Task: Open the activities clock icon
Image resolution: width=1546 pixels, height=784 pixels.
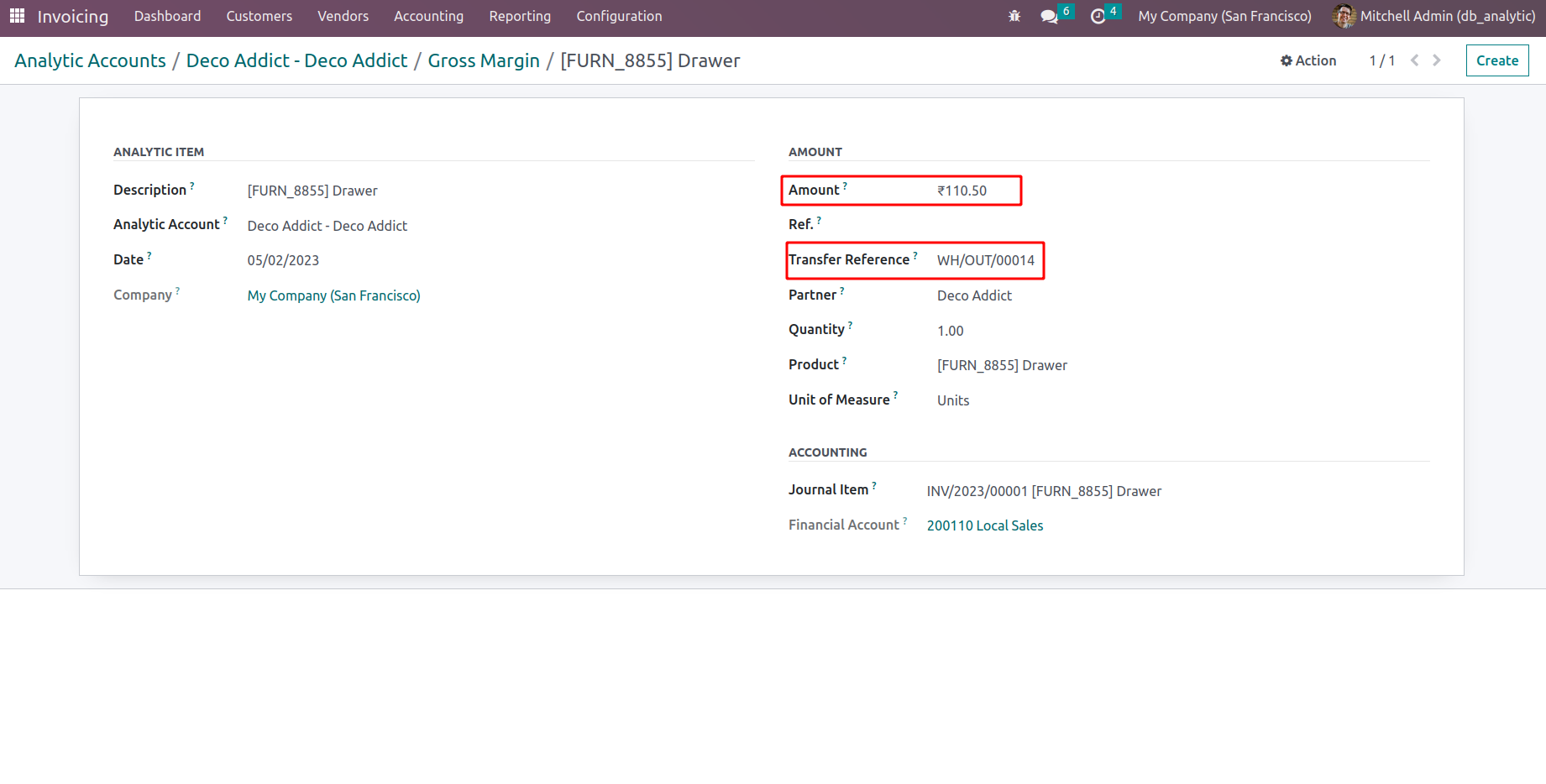Action: [1098, 16]
